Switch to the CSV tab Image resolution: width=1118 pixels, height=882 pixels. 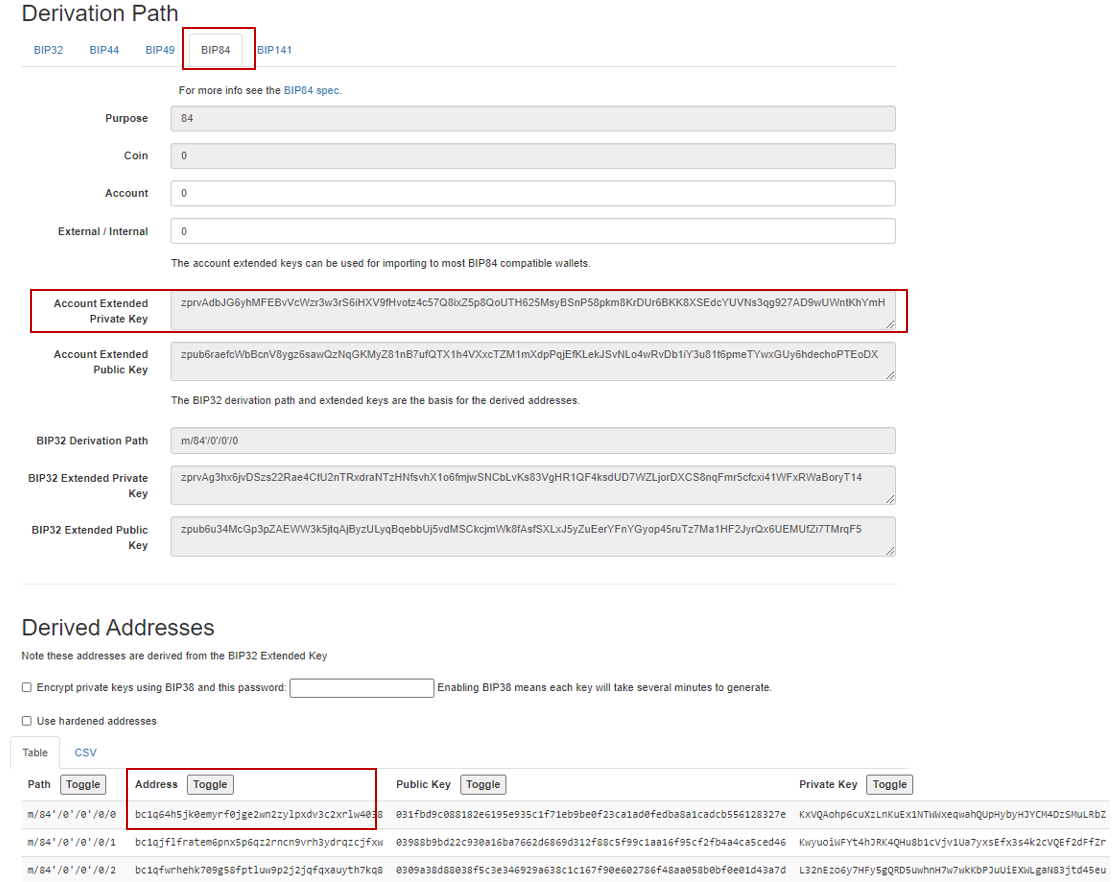tap(86, 753)
